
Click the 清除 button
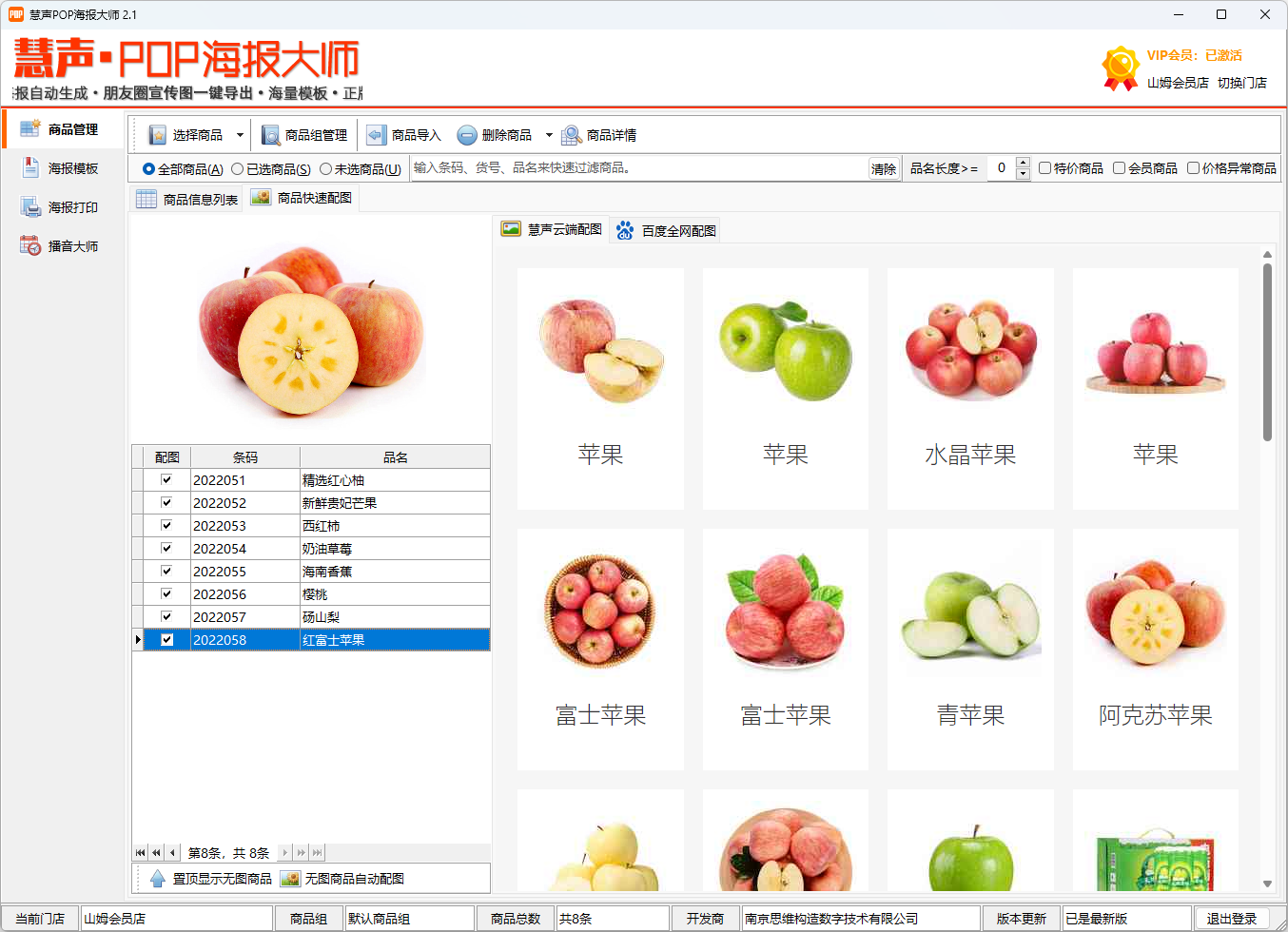883,168
